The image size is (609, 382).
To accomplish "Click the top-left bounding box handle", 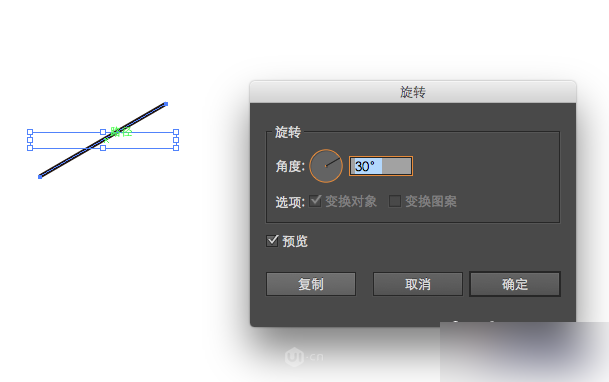I will (30, 132).
